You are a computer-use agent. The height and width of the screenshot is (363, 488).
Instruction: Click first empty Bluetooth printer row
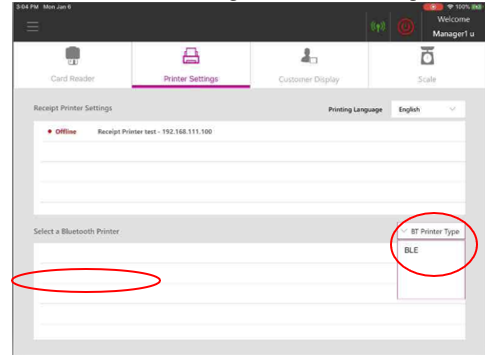point(215,253)
